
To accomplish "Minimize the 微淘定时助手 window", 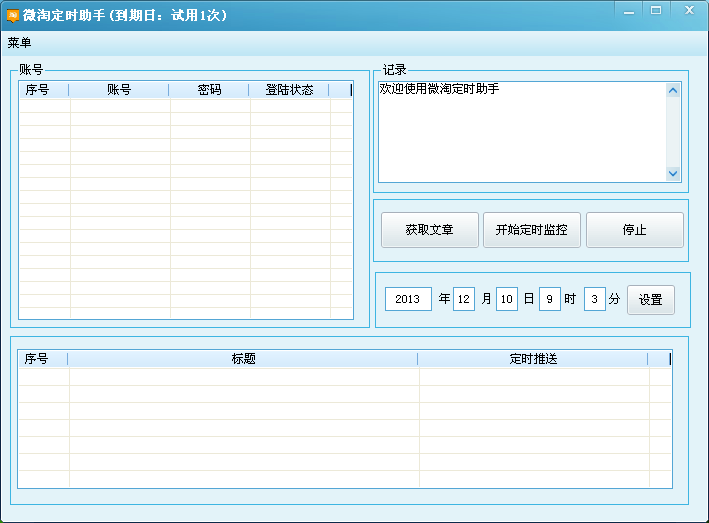I will pyautogui.click(x=629, y=12).
